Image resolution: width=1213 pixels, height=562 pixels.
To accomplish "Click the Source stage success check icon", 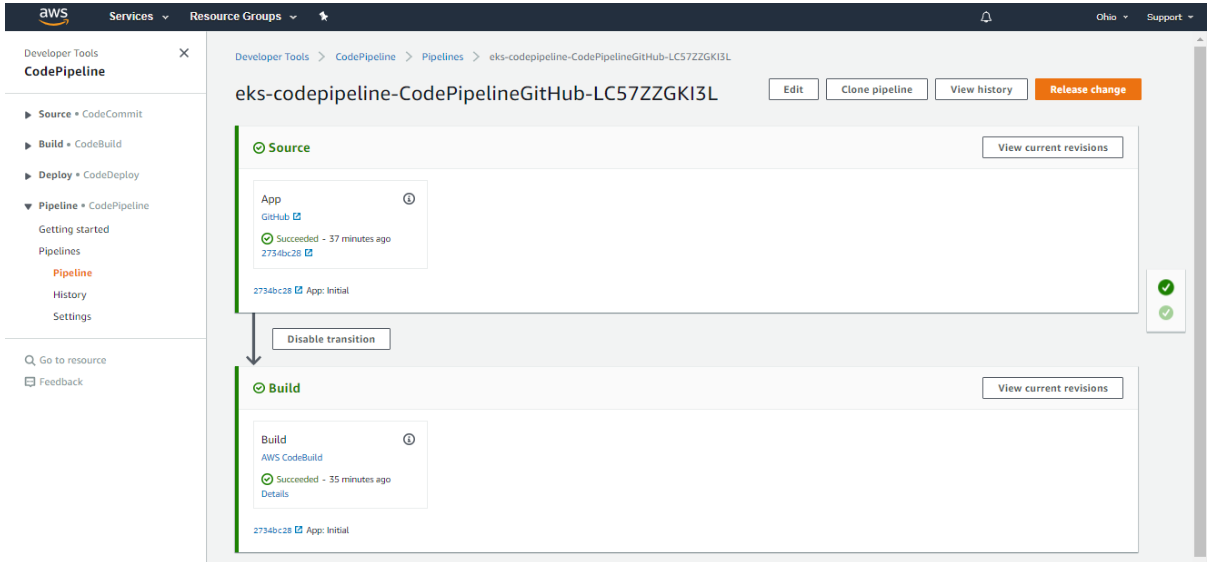I will [x=259, y=147].
